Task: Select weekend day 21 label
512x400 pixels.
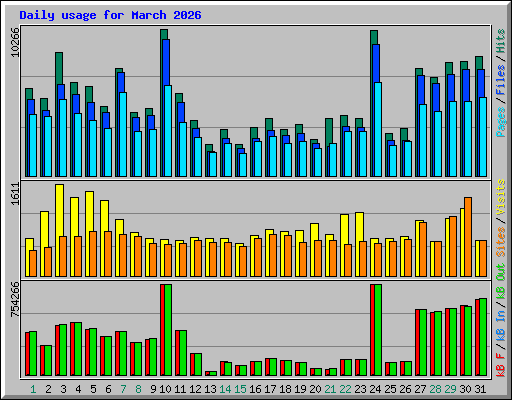Action: [330, 389]
